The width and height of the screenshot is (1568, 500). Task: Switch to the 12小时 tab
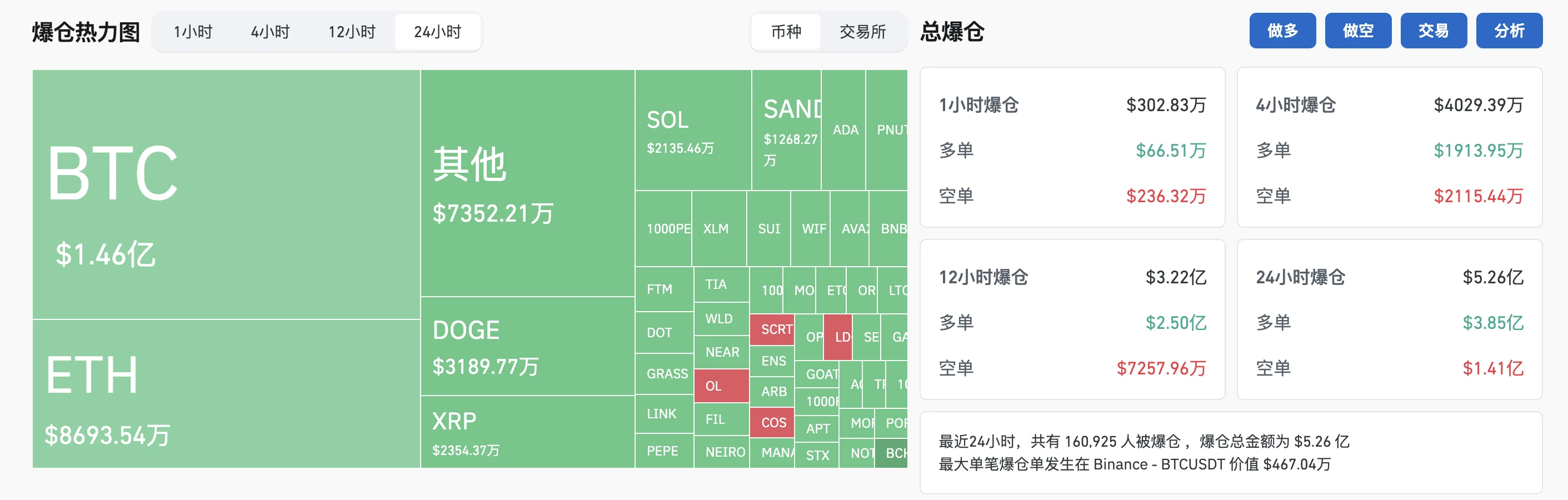pyautogui.click(x=352, y=32)
